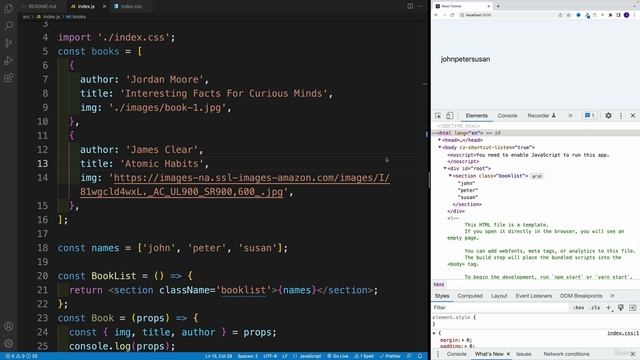The width and height of the screenshot is (640, 360).
Task: Open the Event Listeners tab
Action: click(x=533, y=296)
